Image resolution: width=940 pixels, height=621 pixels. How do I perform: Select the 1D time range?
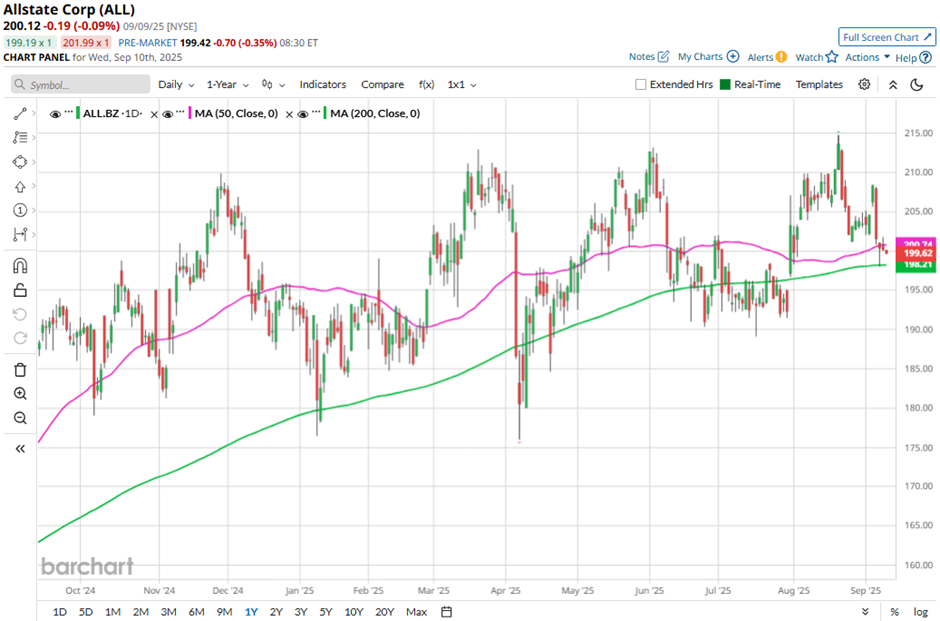59,611
